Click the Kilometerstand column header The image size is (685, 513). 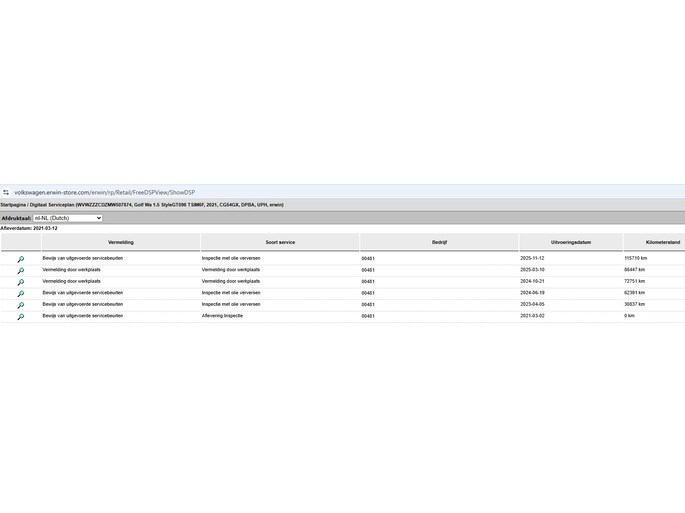662,242
